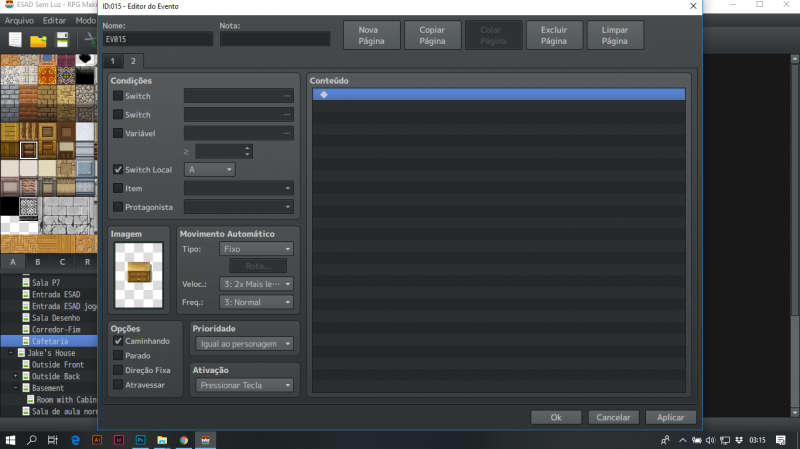
Task: Click the Aplicar button
Action: coord(670,417)
